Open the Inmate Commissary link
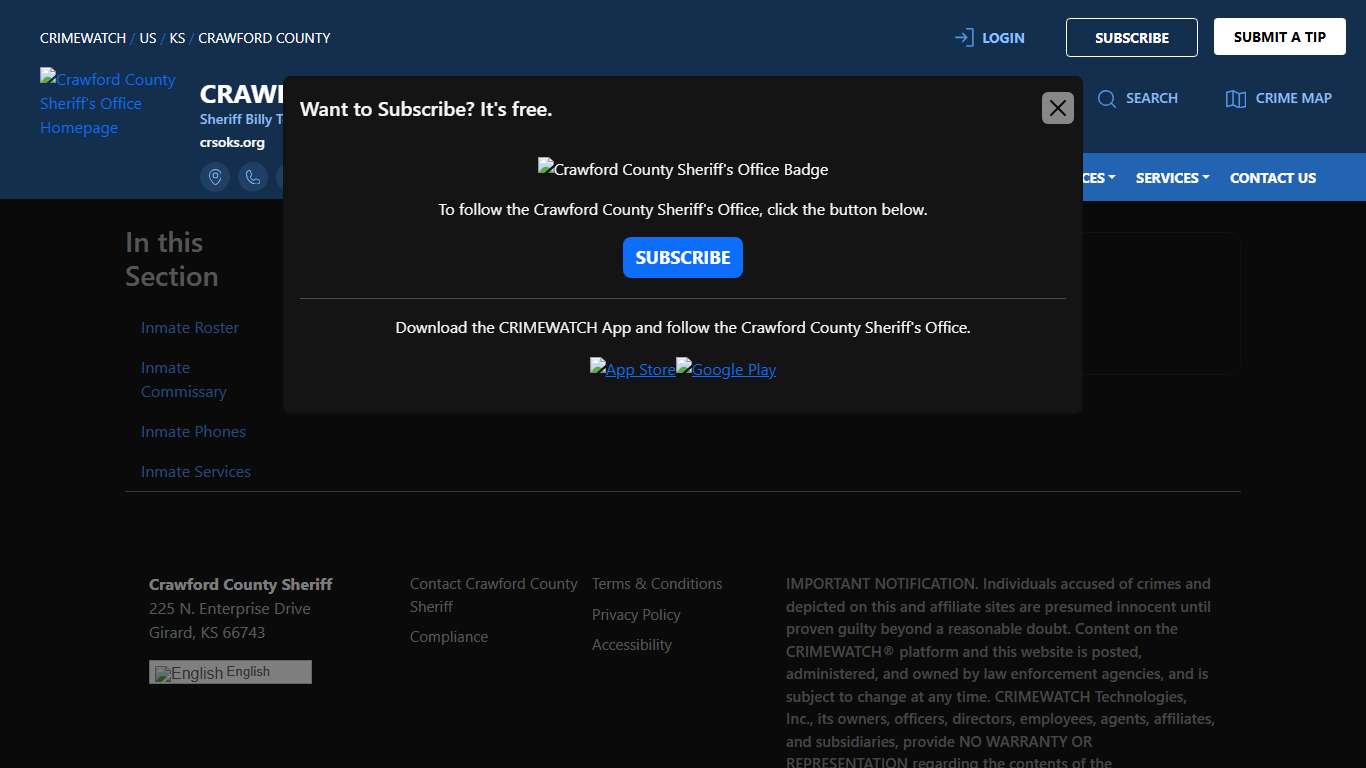This screenshot has width=1366, height=768. click(x=184, y=380)
